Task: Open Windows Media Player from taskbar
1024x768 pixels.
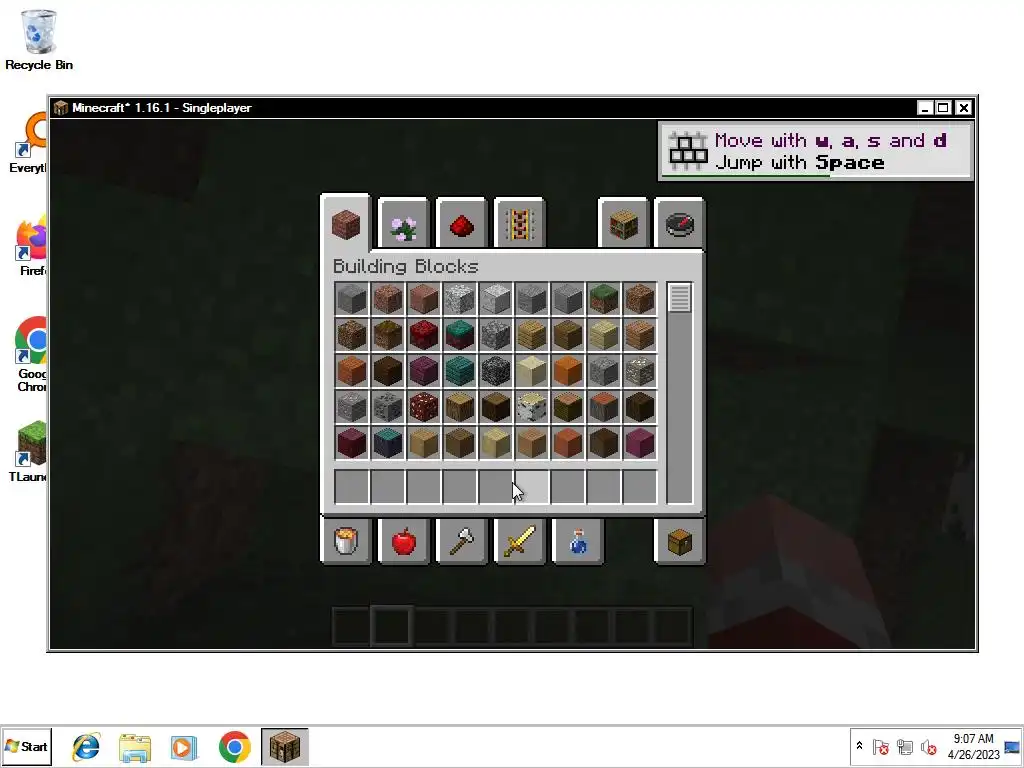Action: tap(184, 747)
